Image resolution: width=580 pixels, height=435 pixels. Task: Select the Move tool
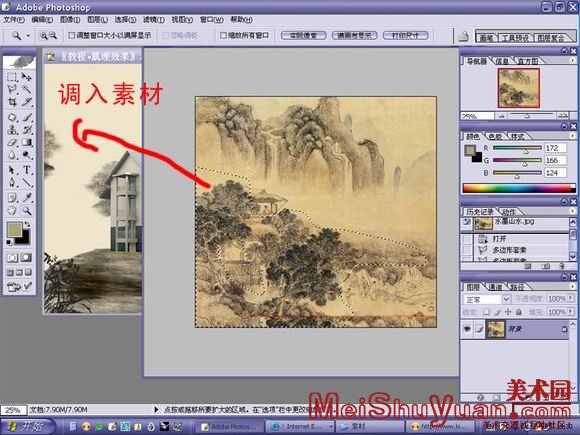click(x=26, y=77)
